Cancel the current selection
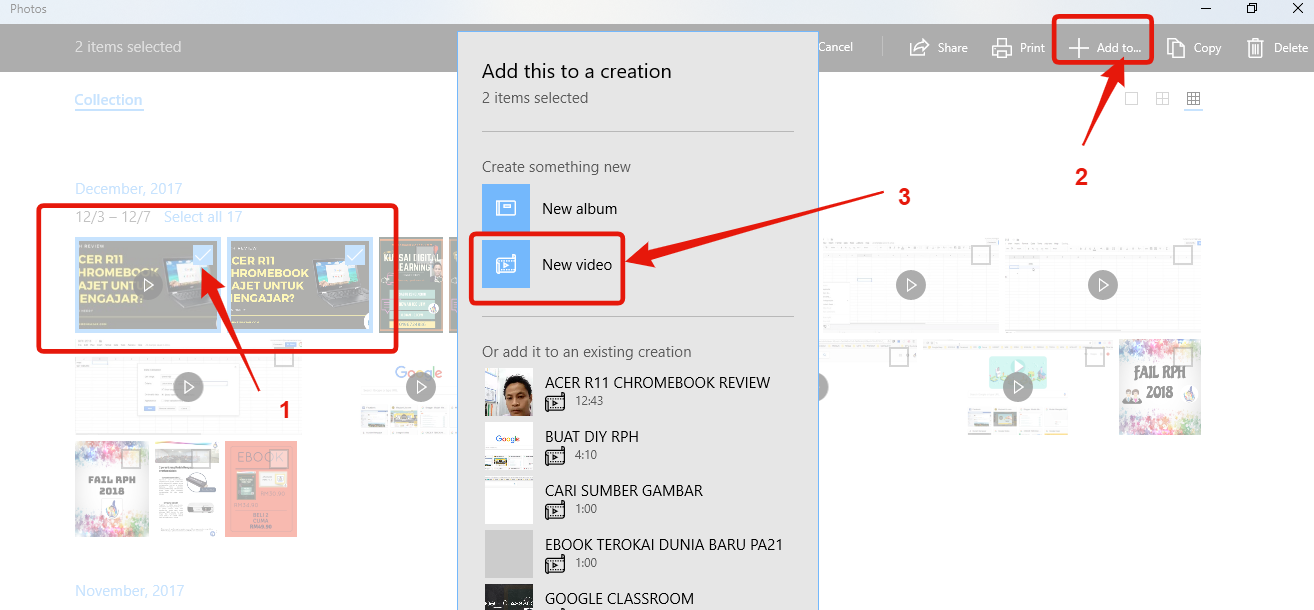This screenshot has height=610, width=1314. click(x=835, y=47)
